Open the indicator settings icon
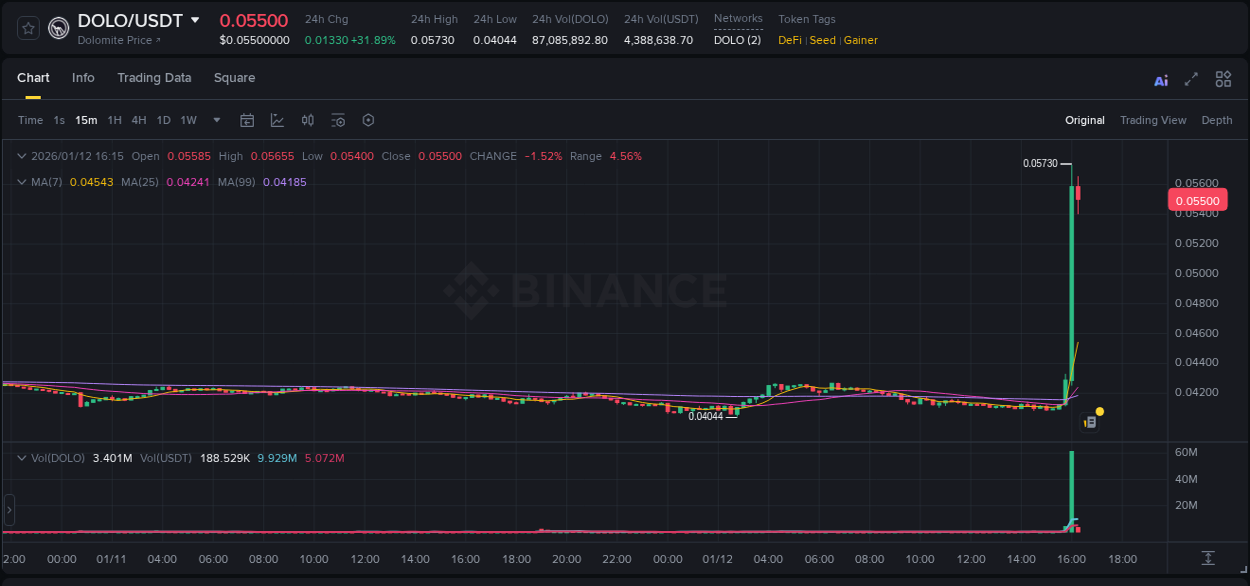The image size is (1250, 586). (338, 120)
